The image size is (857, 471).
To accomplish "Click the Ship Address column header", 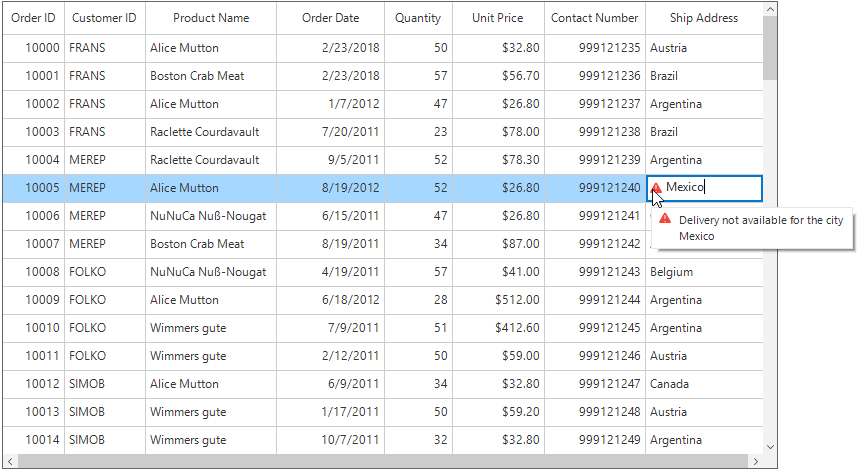I will (x=704, y=18).
